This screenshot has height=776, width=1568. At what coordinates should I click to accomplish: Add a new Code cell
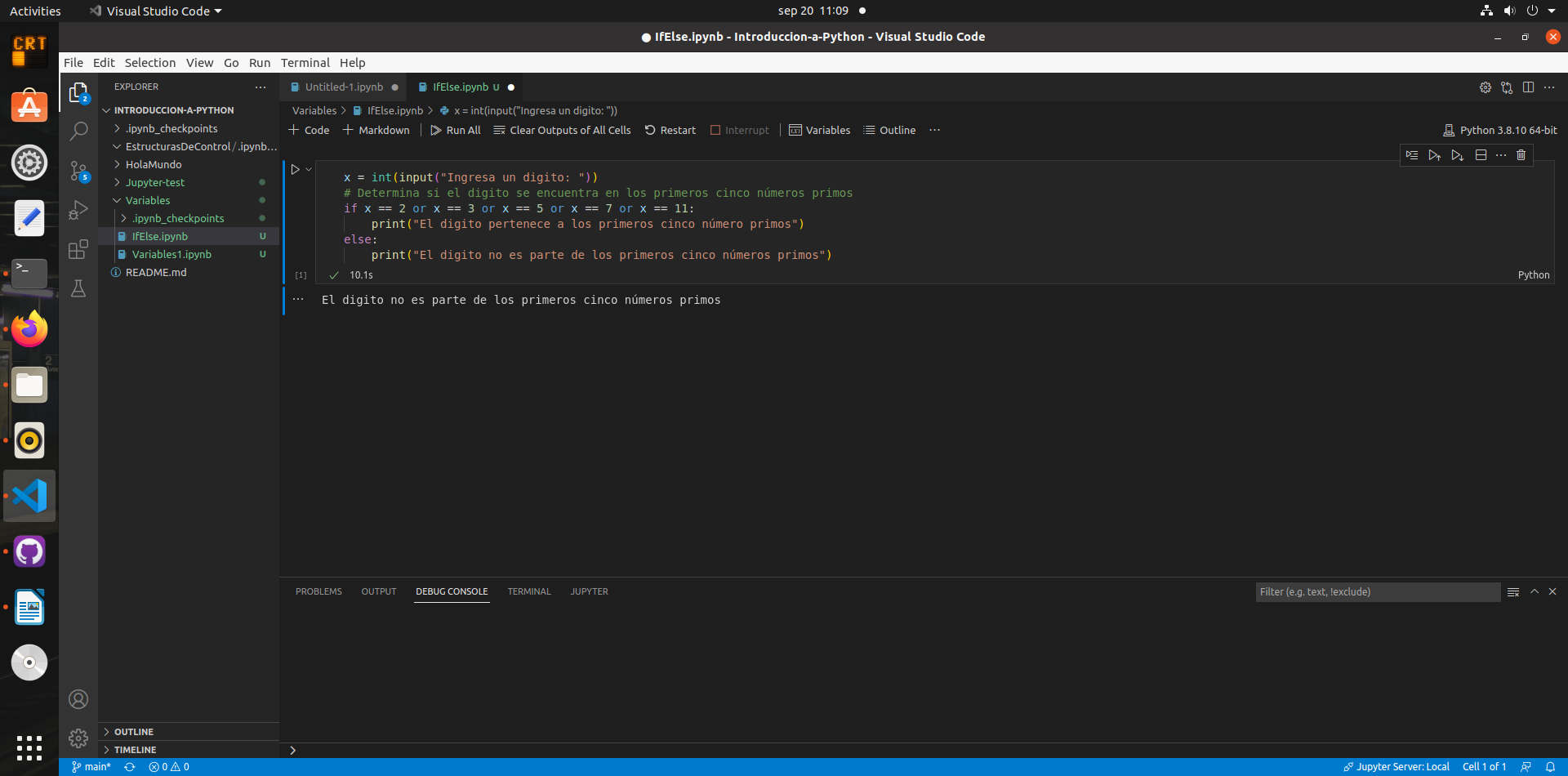(x=309, y=130)
